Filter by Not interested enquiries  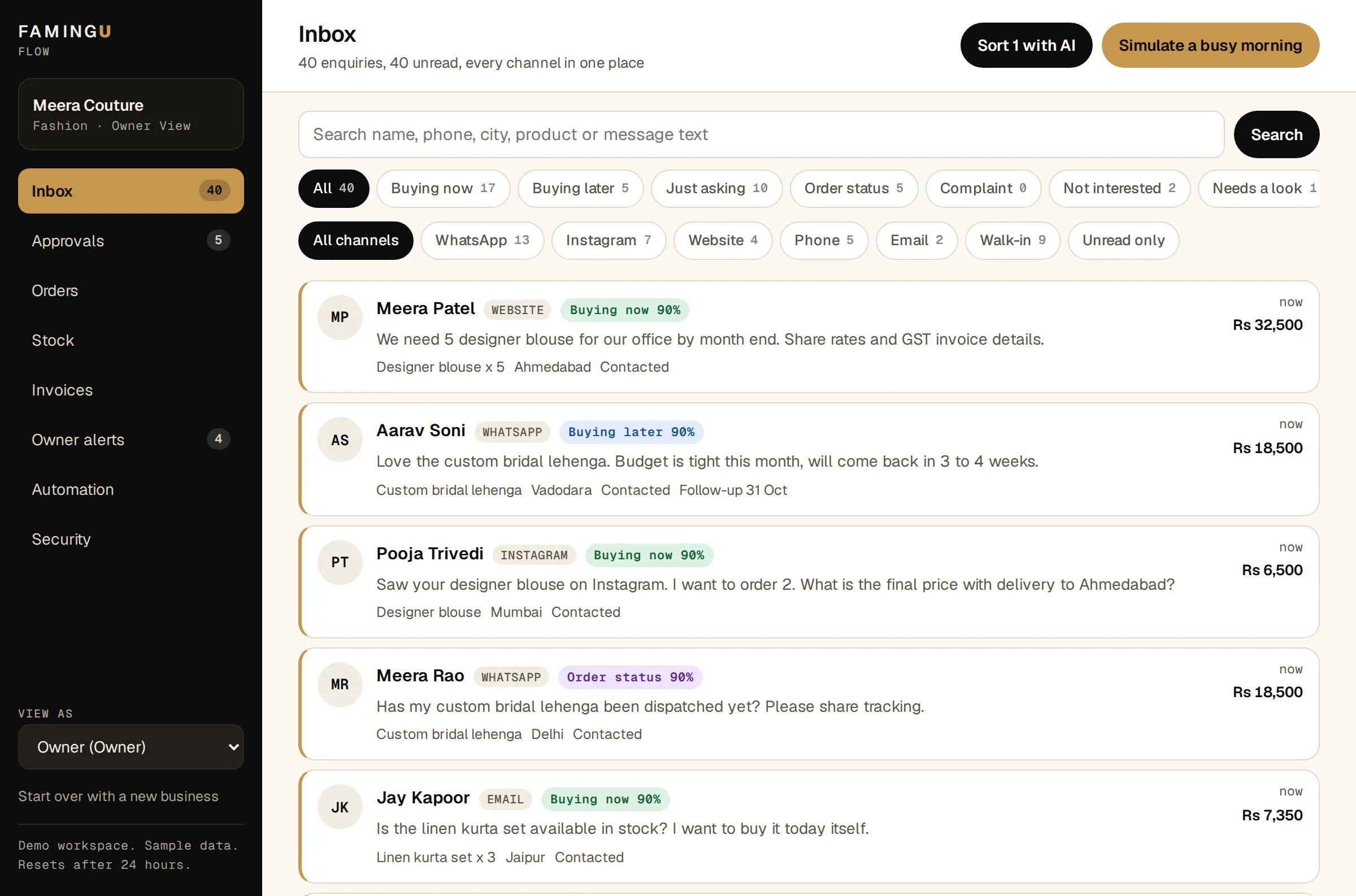point(1119,188)
